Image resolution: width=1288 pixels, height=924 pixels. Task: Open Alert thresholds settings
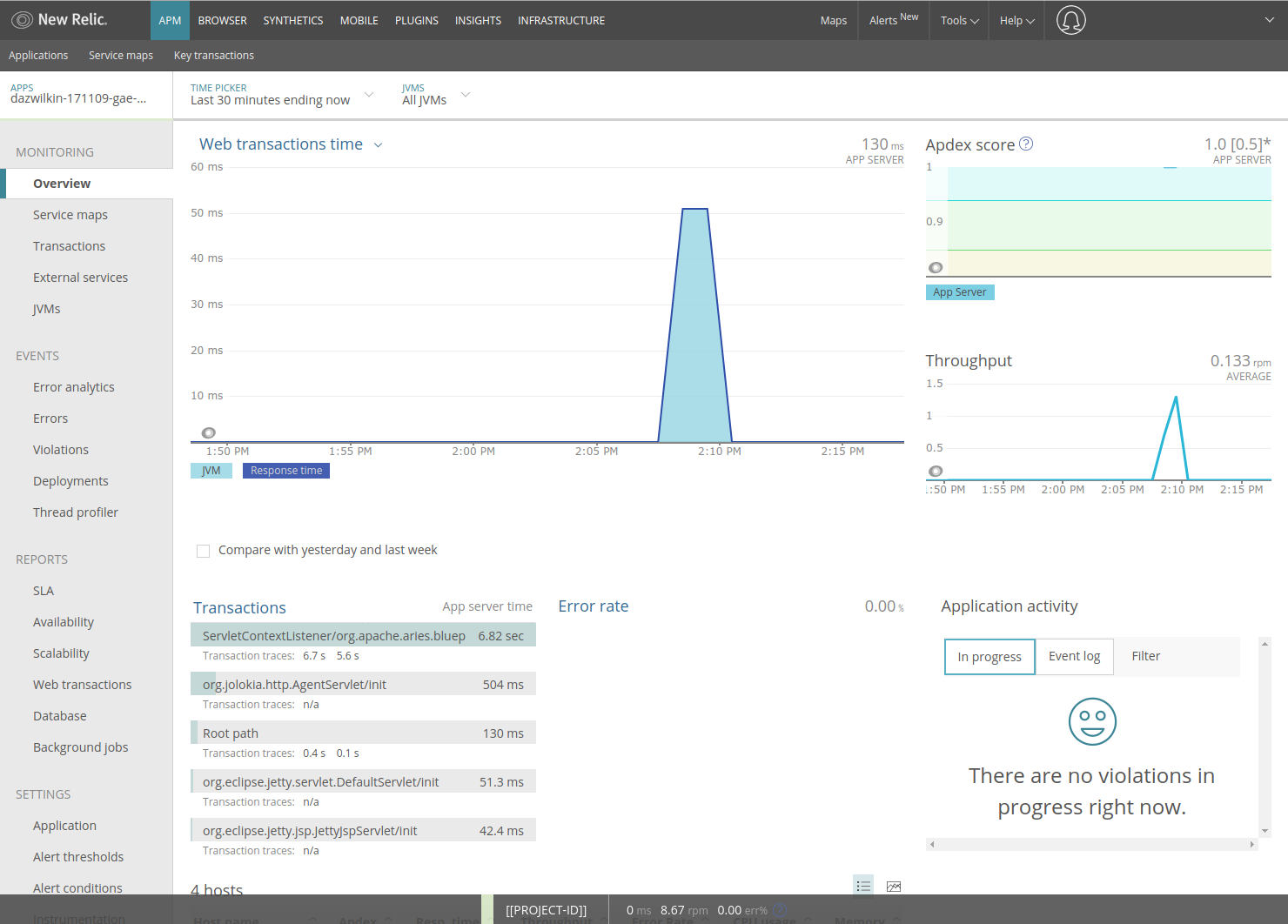click(78, 857)
